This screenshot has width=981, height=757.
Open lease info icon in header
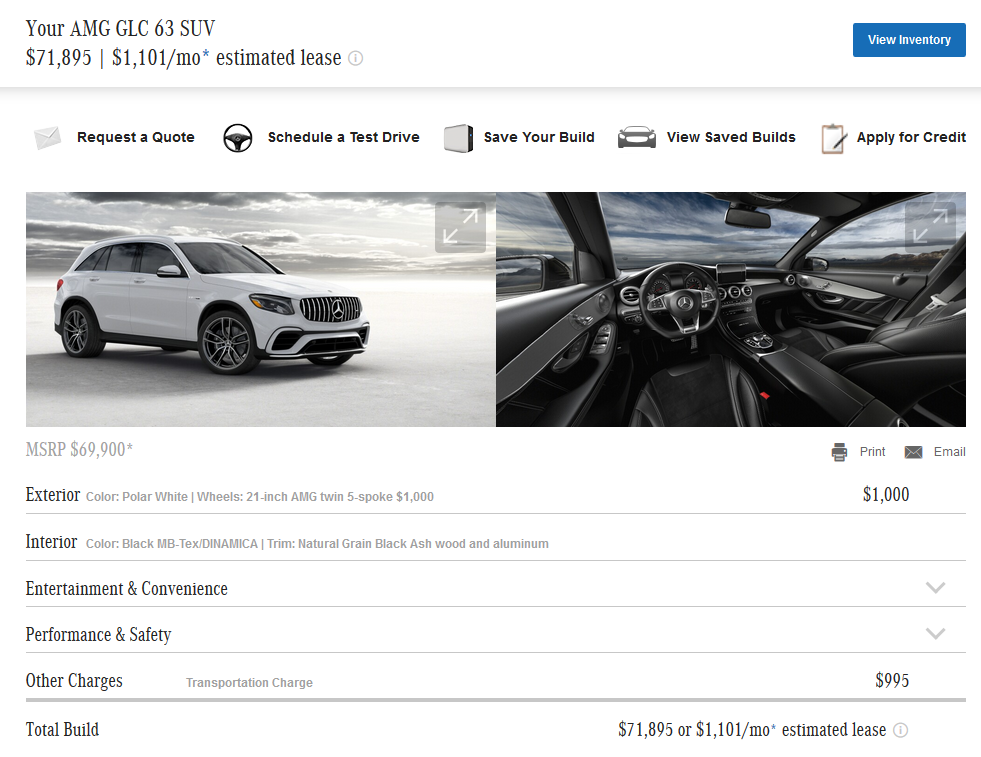(x=355, y=59)
